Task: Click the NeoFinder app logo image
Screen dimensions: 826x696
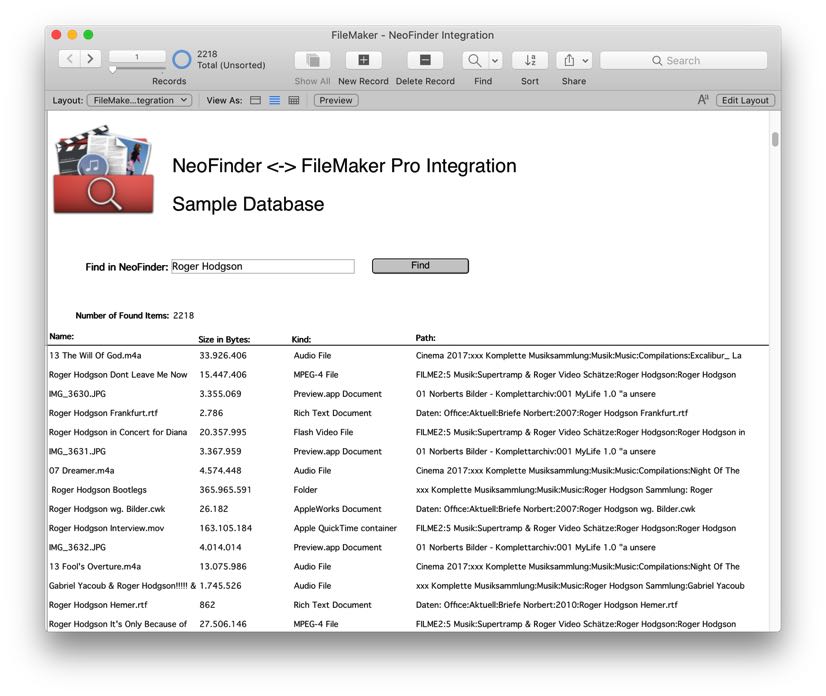Action: coord(104,169)
